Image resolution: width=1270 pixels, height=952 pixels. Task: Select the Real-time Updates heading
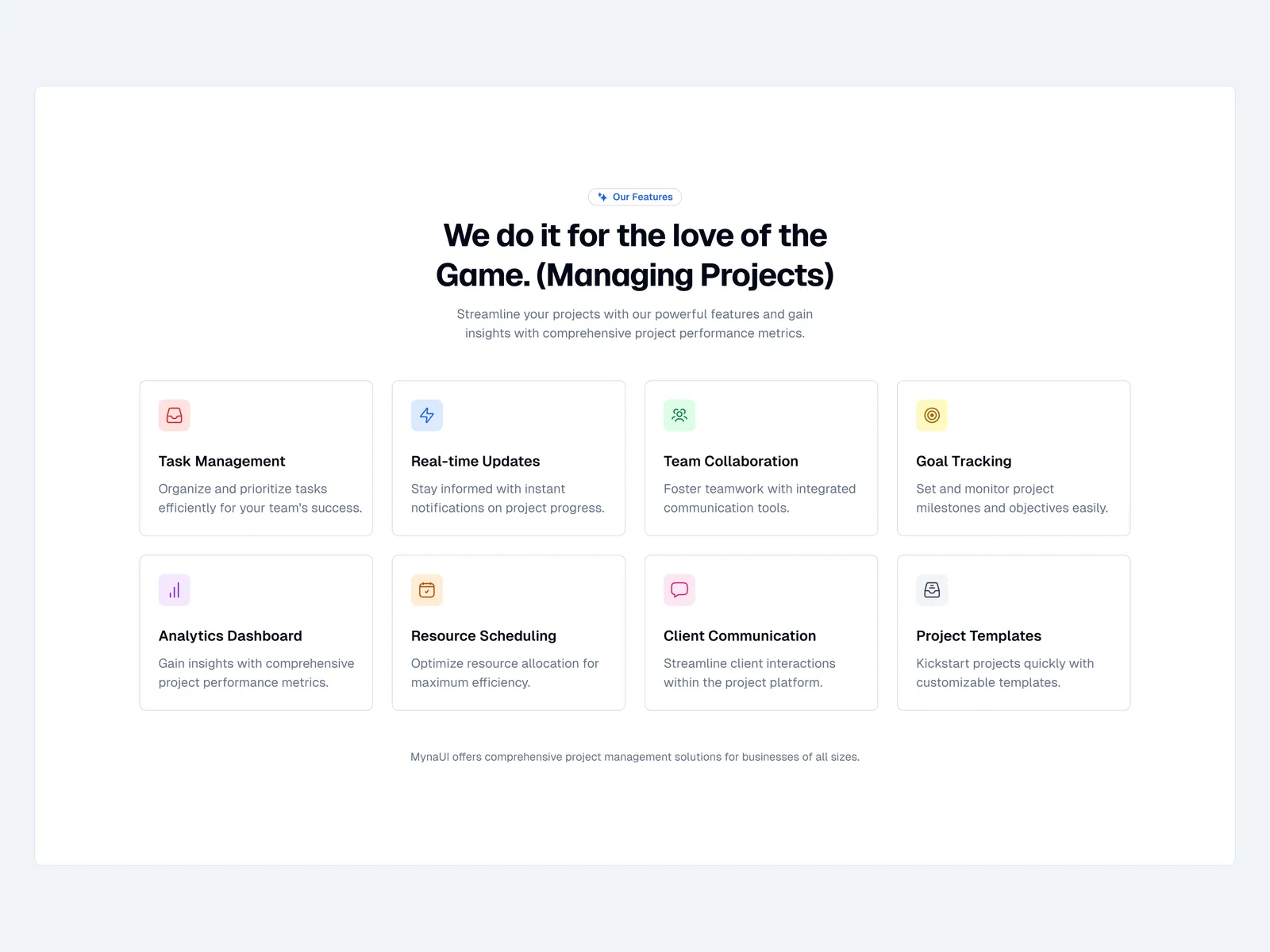tap(475, 461)
